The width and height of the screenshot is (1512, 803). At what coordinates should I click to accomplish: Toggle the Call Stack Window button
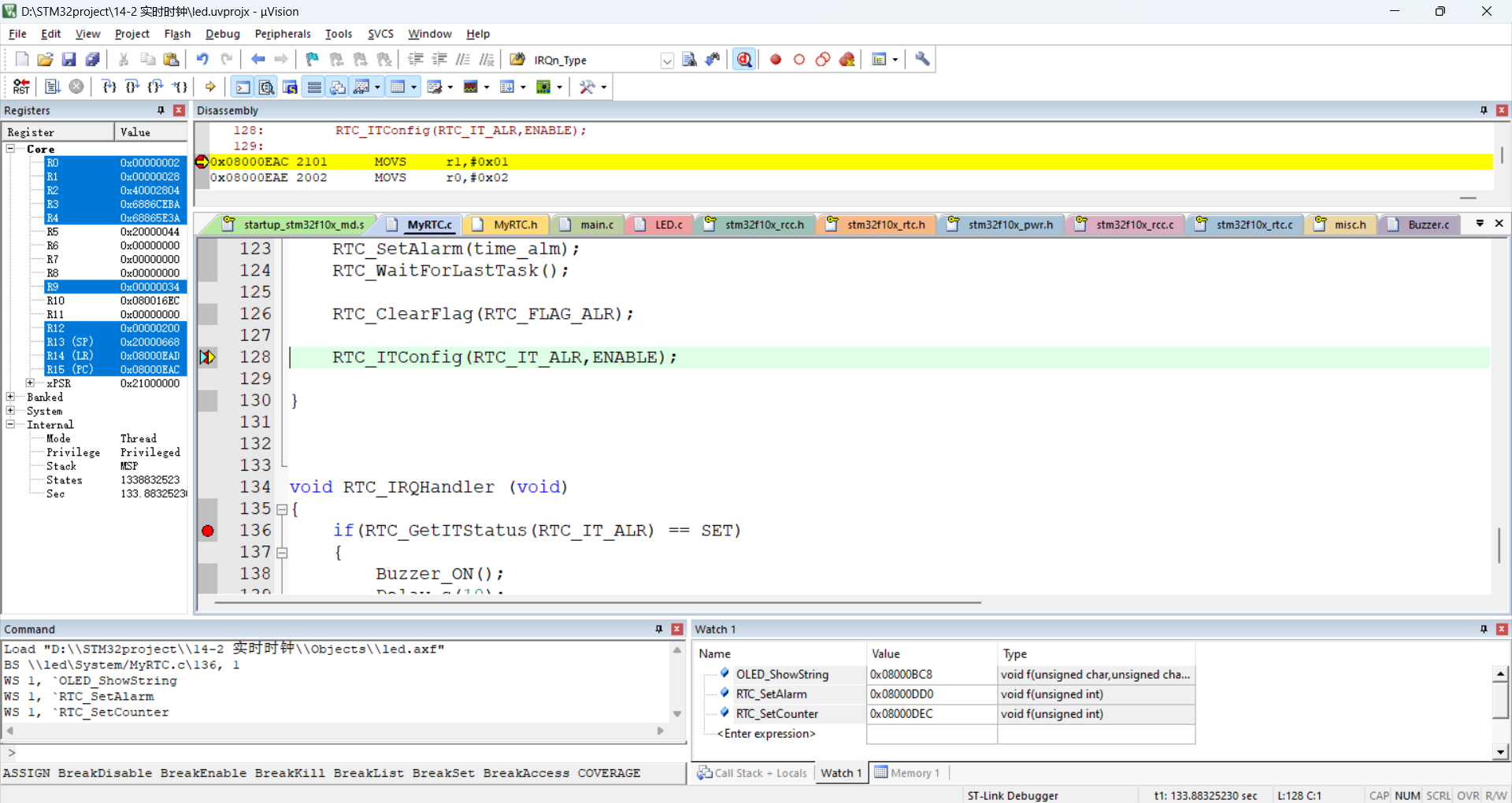[x=337, y=87]
